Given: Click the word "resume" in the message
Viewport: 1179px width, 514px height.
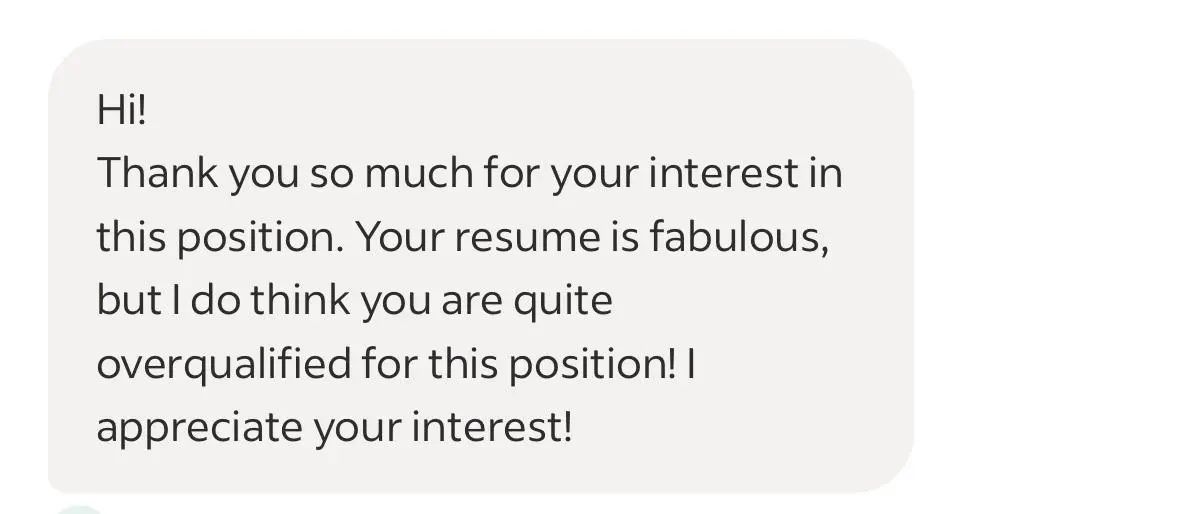Looking at the screenshot, I should pyautogui.click(x=527, y=237).
